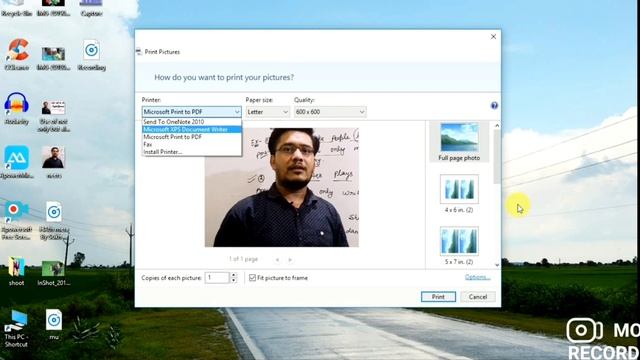Select 5 x 7 in. (2) layout
Viewport: 640px width, 360px height.
click(x=459, y=246)
